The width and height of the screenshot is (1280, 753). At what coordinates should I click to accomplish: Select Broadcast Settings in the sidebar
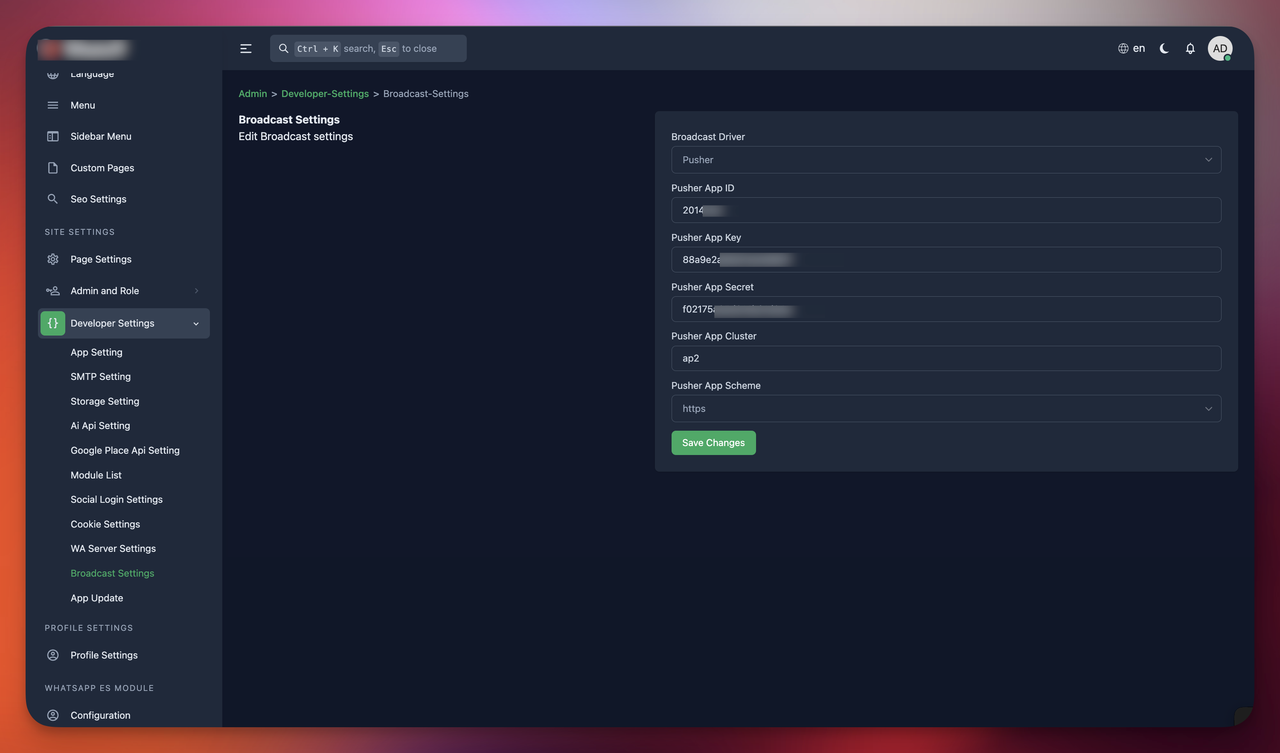tap(112, 573)
